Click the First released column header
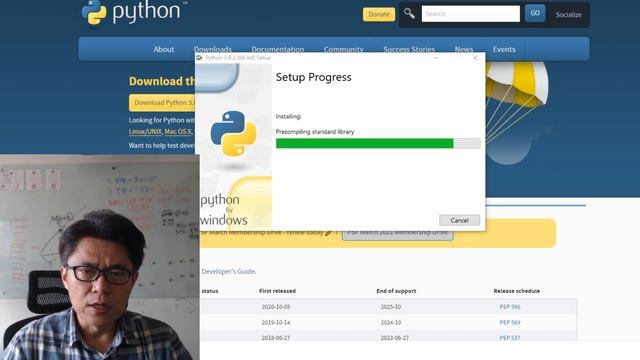Screen dimensions: 640x360 (277, 291)
